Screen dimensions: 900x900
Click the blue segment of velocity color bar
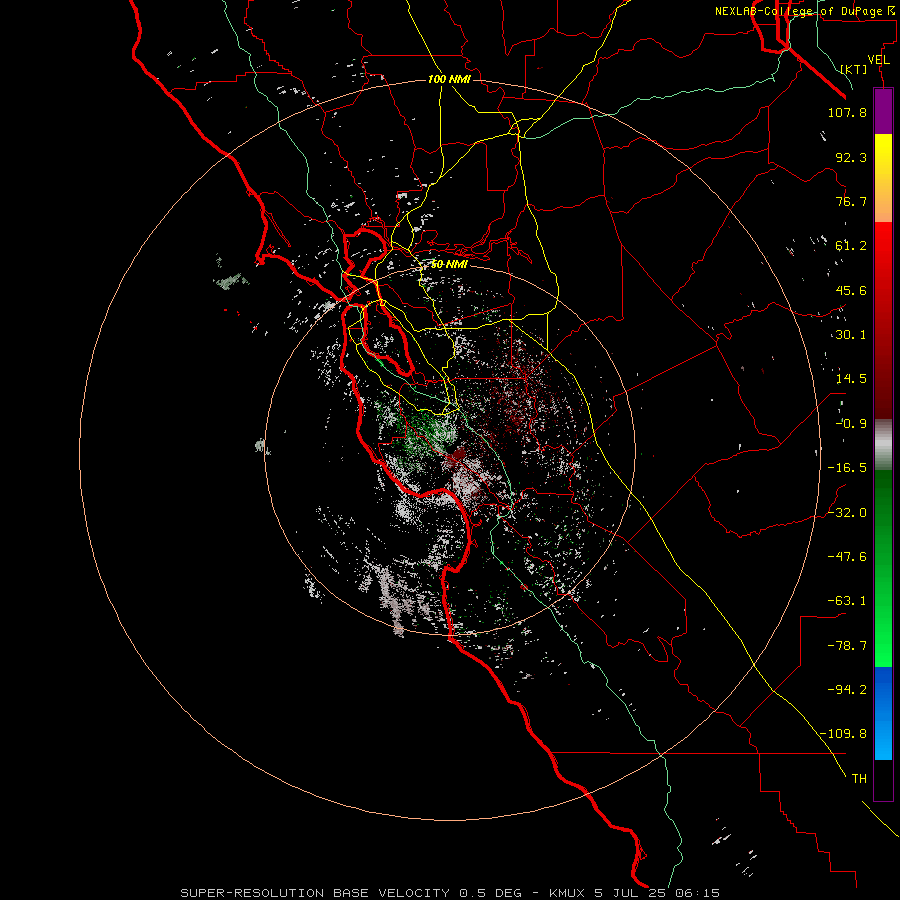click(x=883, y=713)
